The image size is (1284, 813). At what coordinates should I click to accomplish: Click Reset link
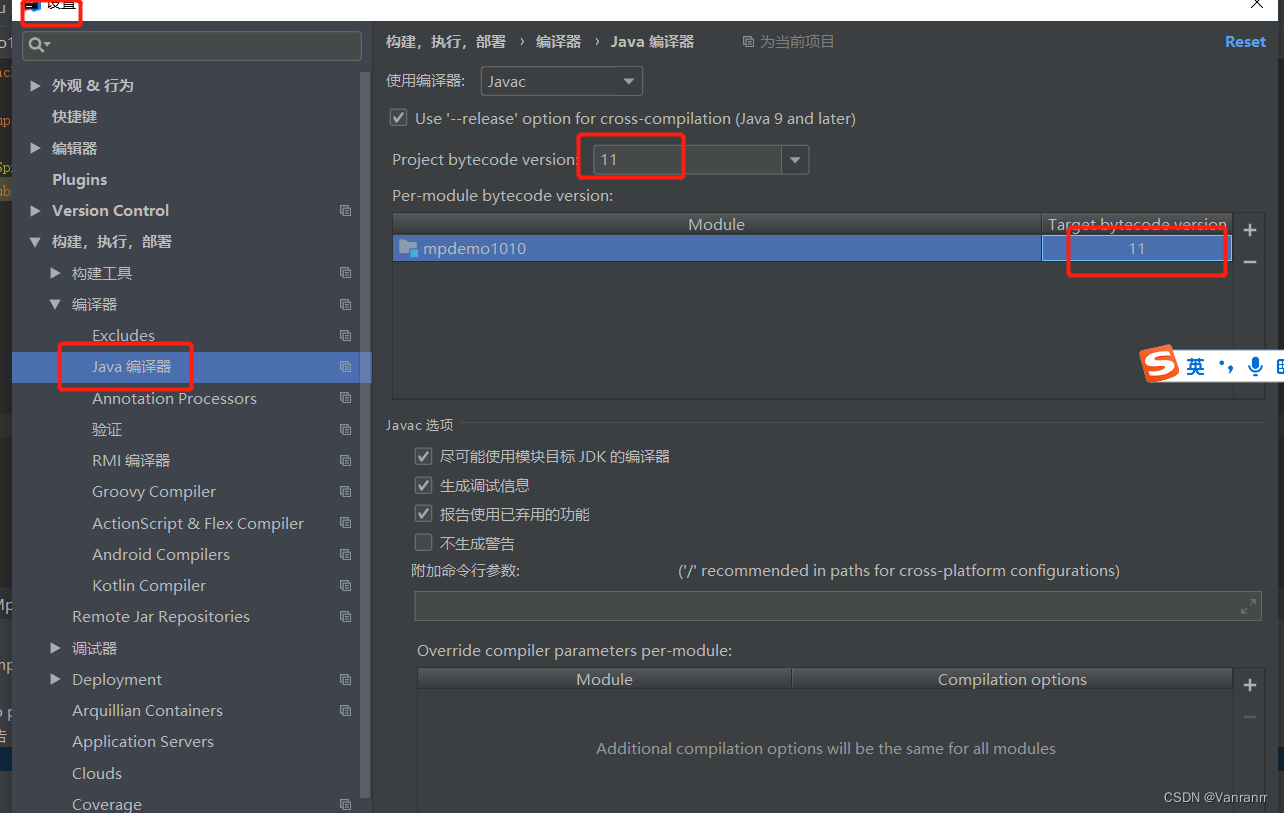point(1245,42)
